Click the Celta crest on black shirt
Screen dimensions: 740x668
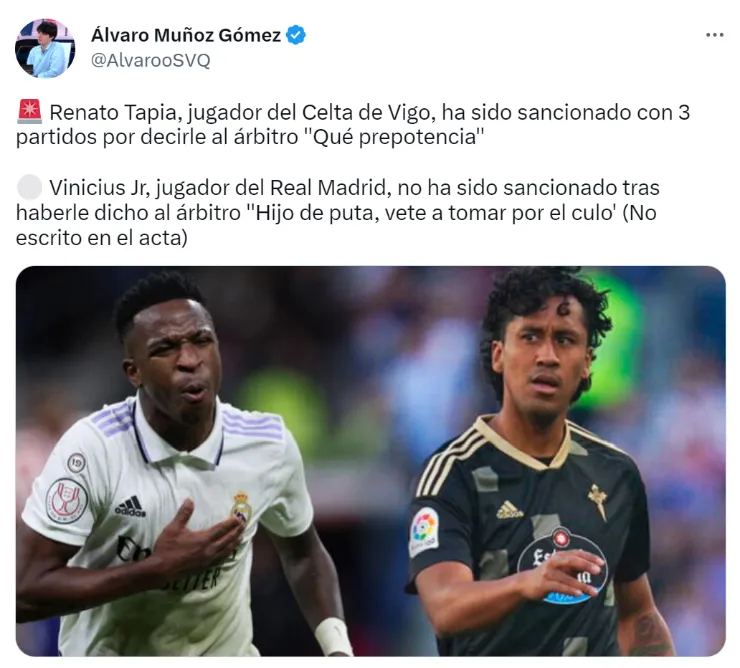tap(597, 501)
